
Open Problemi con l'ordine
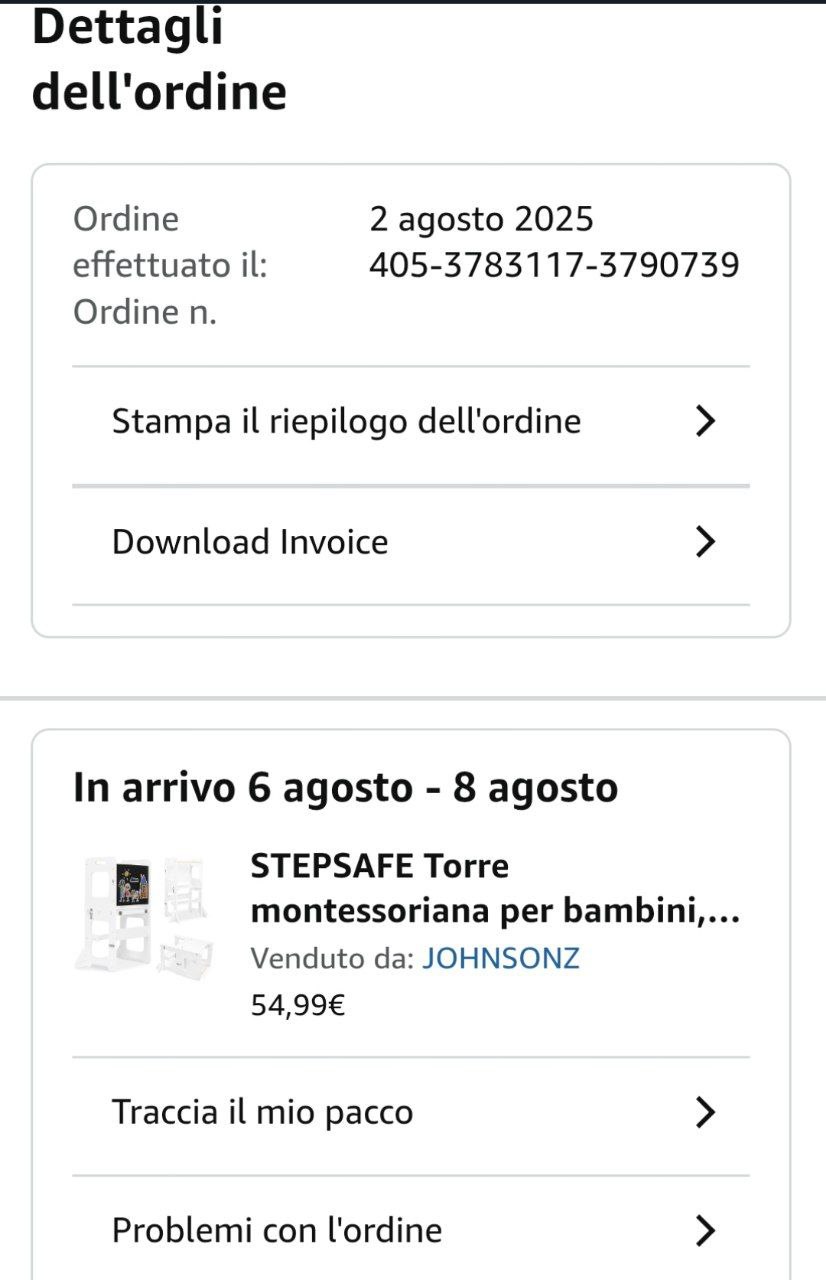coord(277,1230)
